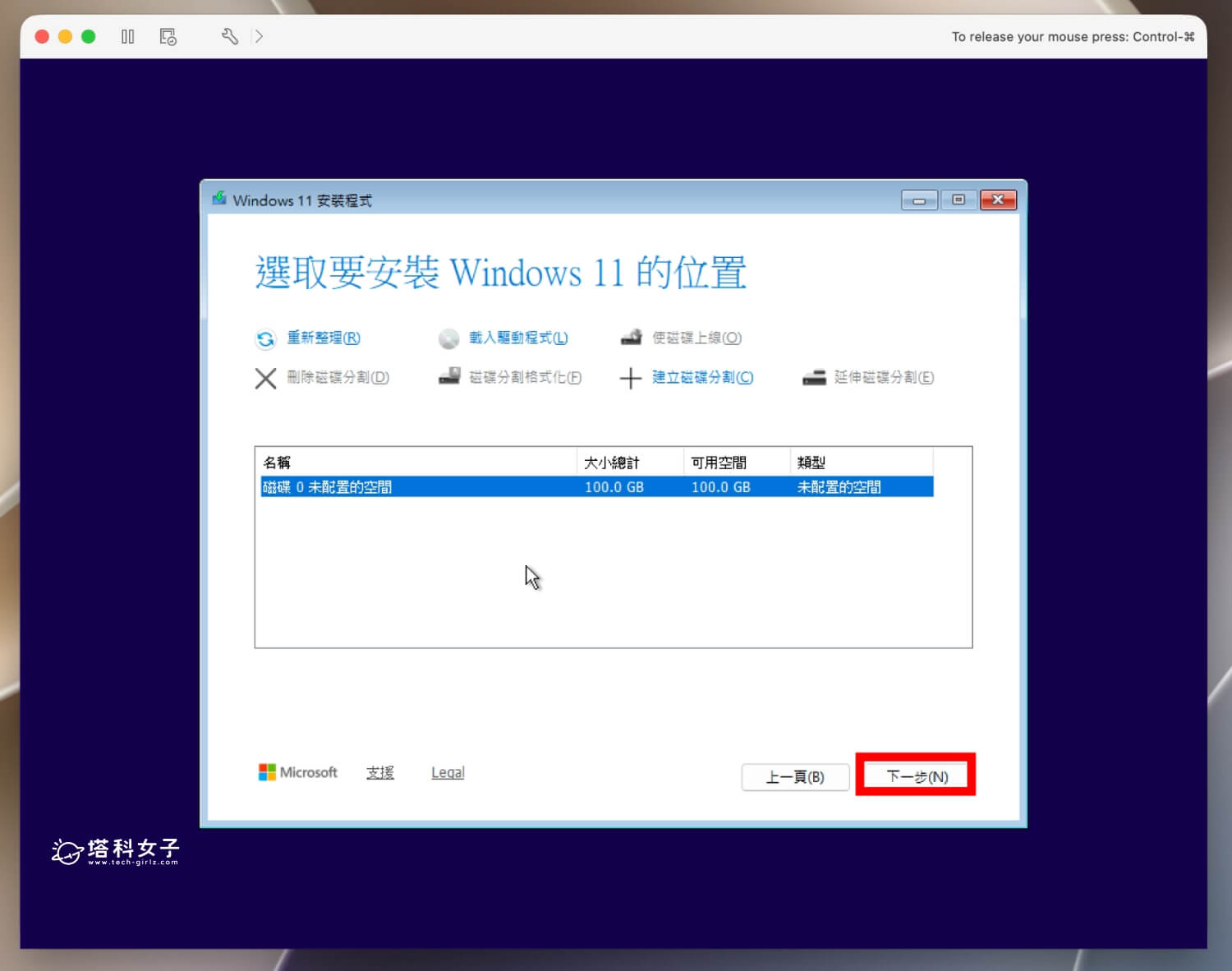This screenshot has width=1232, height=971.
Task: Click the refresh icon beside 重新整理
Action: click(x=265, y=338)
